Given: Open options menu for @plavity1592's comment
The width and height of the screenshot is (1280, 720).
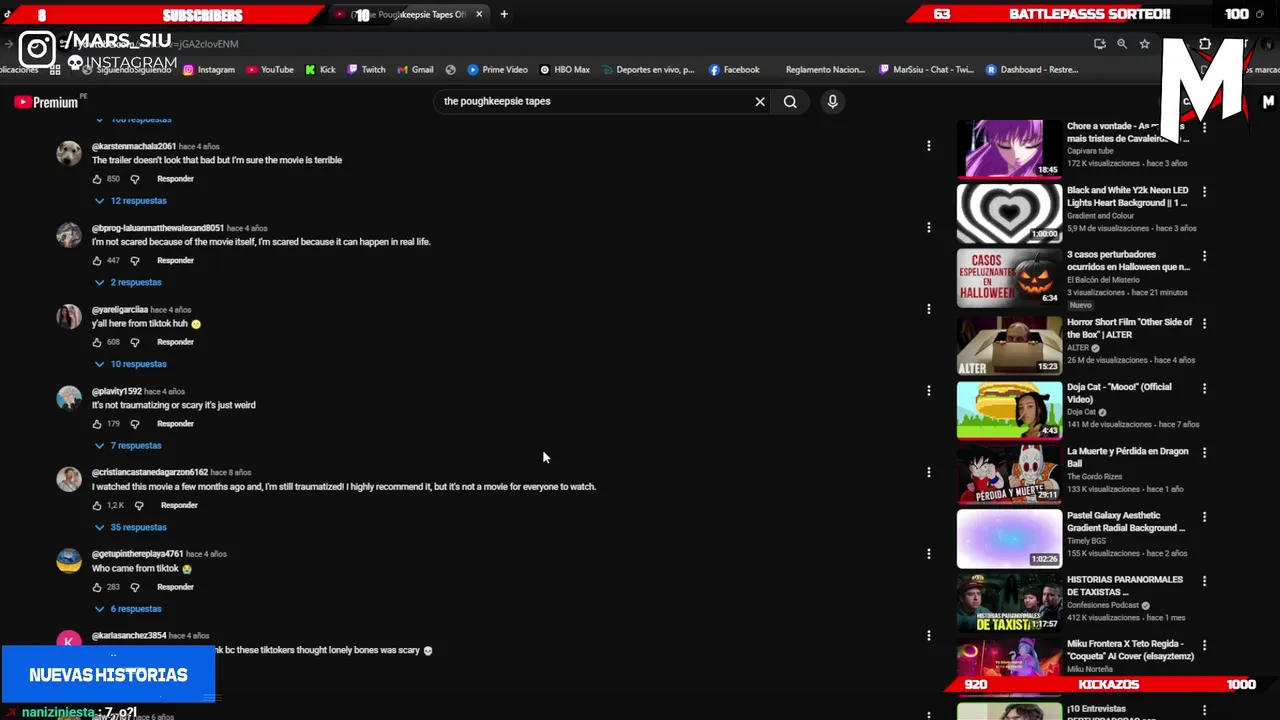Looking at the screenshot, I should click(x=929, y=391).
